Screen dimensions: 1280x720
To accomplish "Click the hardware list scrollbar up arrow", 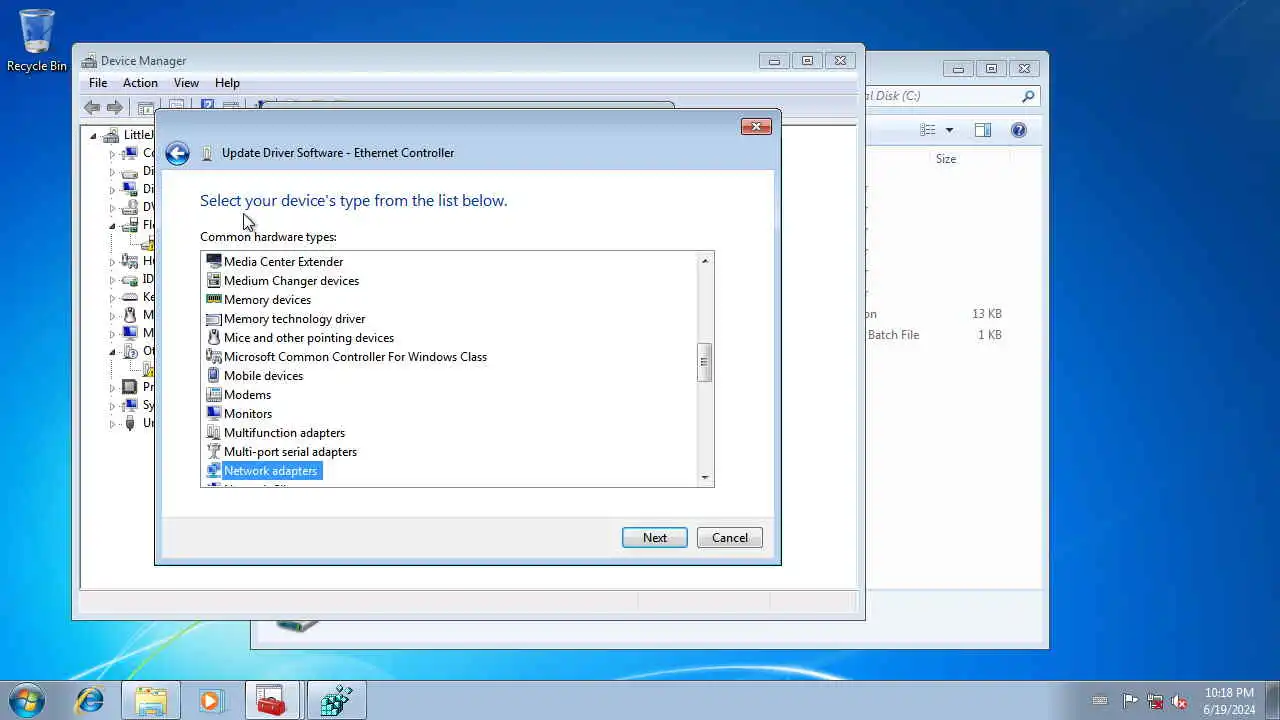I will click(x=705, y=261).
